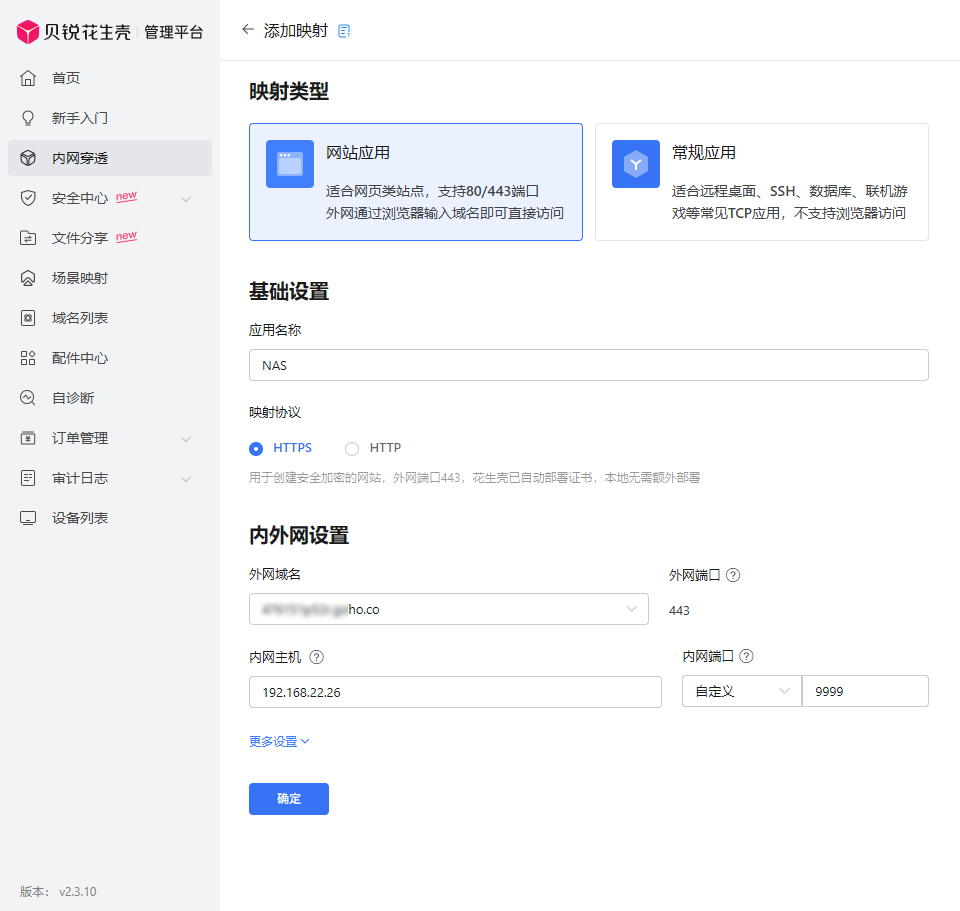Click the domain list icon for 域名列表
The width and height of the screenshot is (960, 911).
point(28,318)
